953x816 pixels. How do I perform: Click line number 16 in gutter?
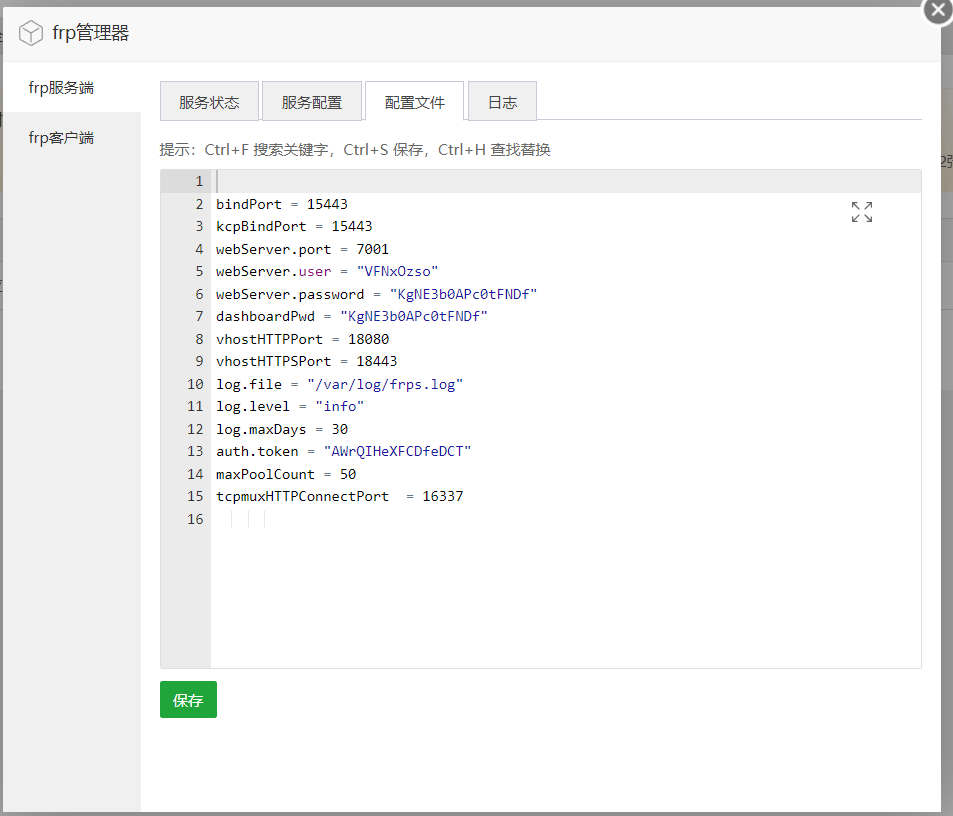[x=194, y=519]
